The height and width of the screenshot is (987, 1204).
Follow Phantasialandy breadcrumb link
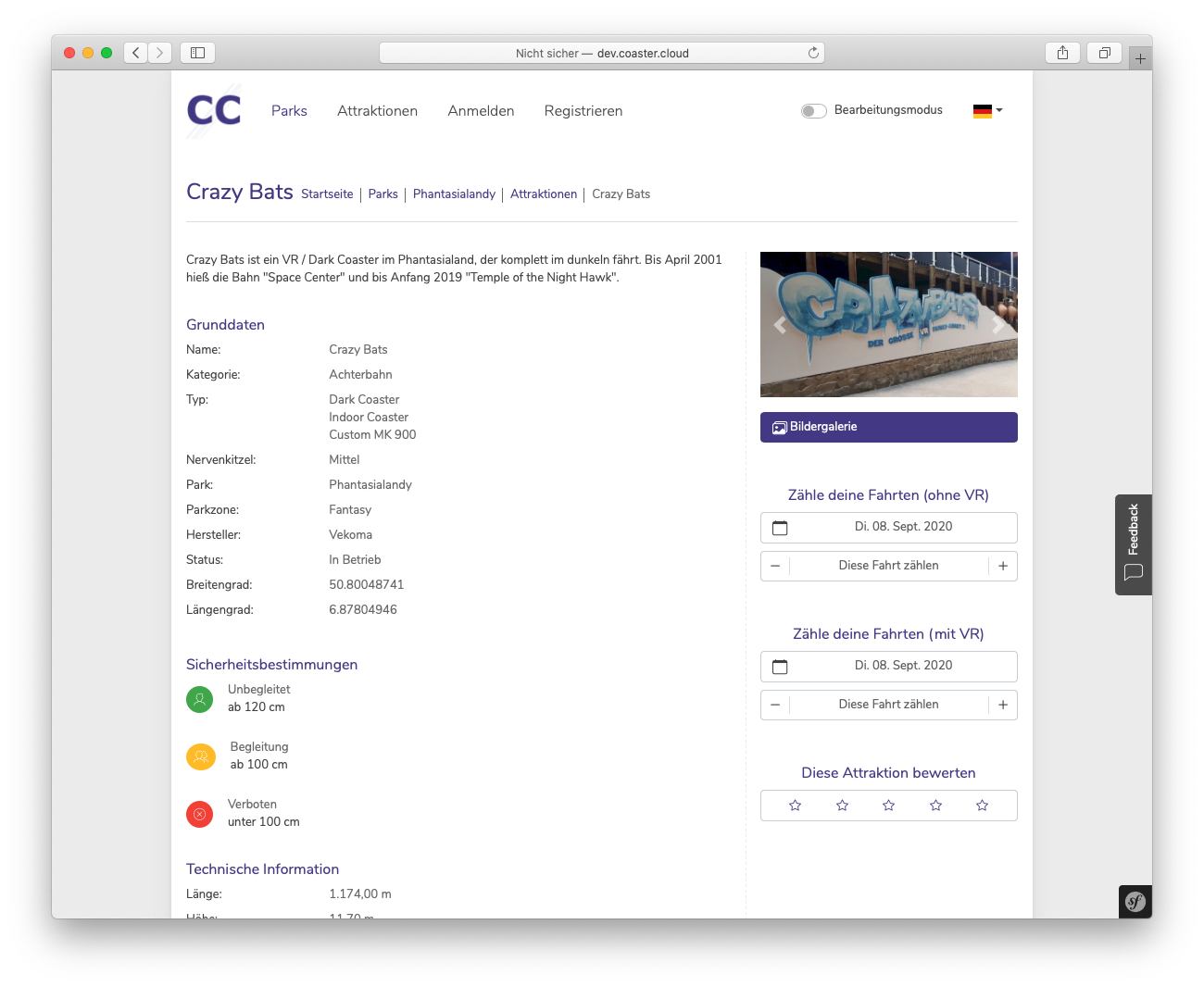coord(454,194)
